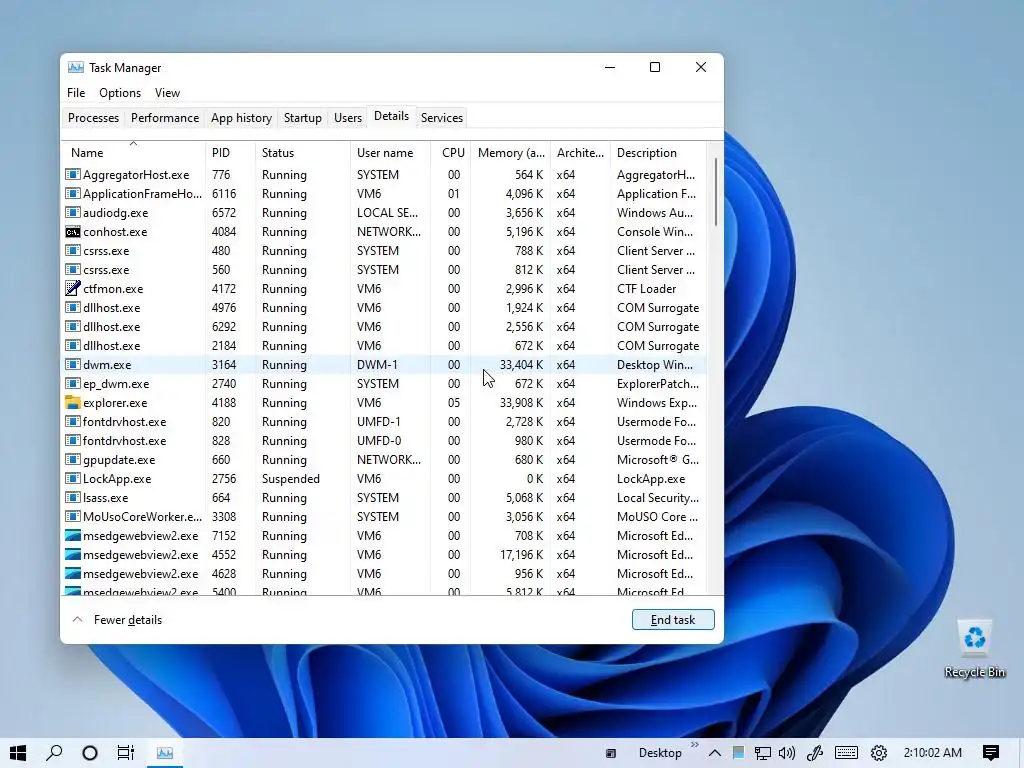Image resolution: width=1024 pixels, height=768 pixels.
Task: Click the lsass.exe process icon
Action: 72,498
